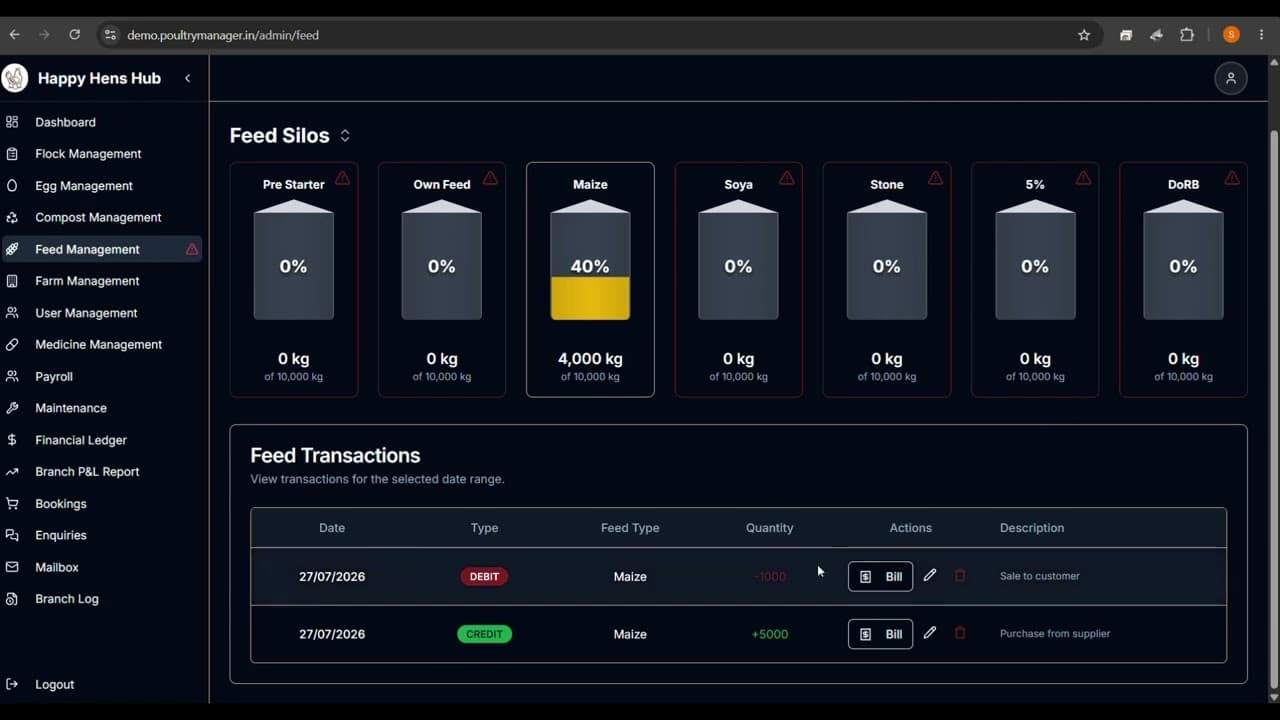Click the Stone silo warning icon
Viewport: 1280px width, 720px height.
(935, 178)
